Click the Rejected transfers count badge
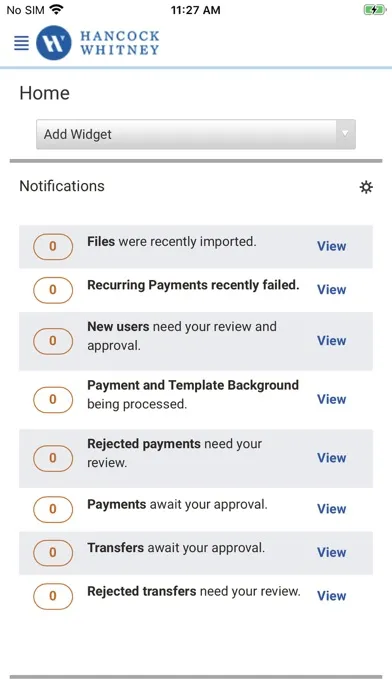 (x=53, y=596)
